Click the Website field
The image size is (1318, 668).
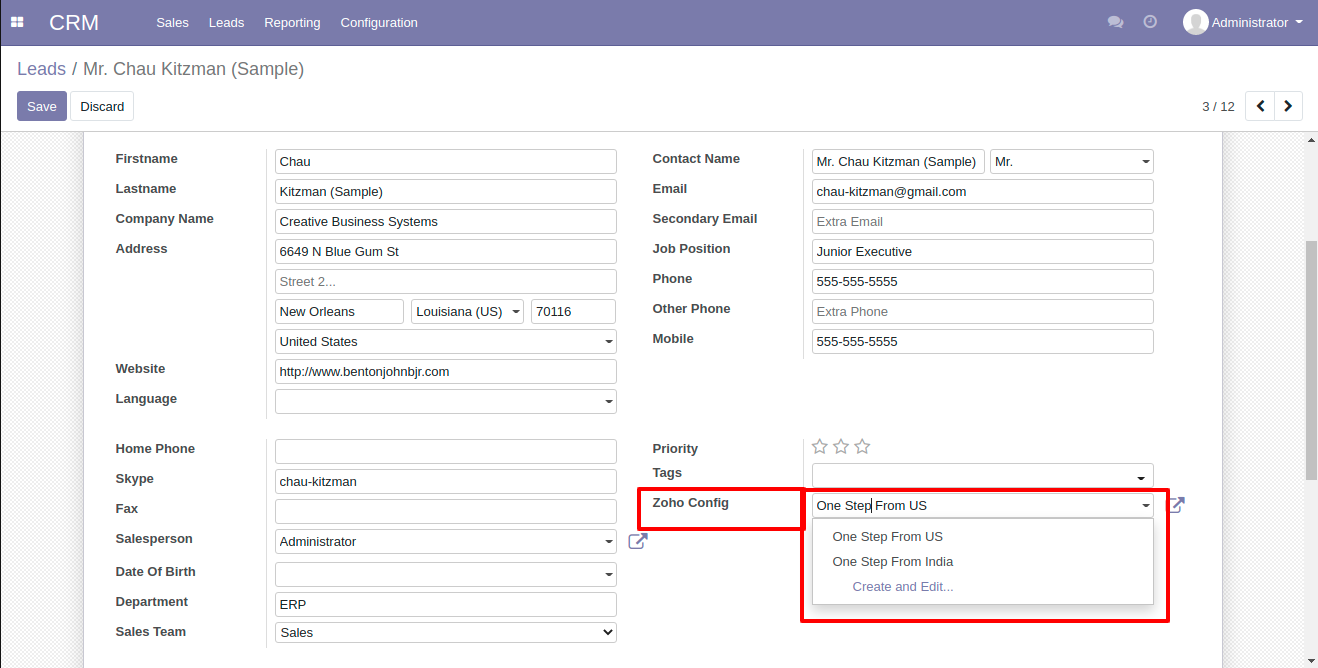[x=446, y=371]
